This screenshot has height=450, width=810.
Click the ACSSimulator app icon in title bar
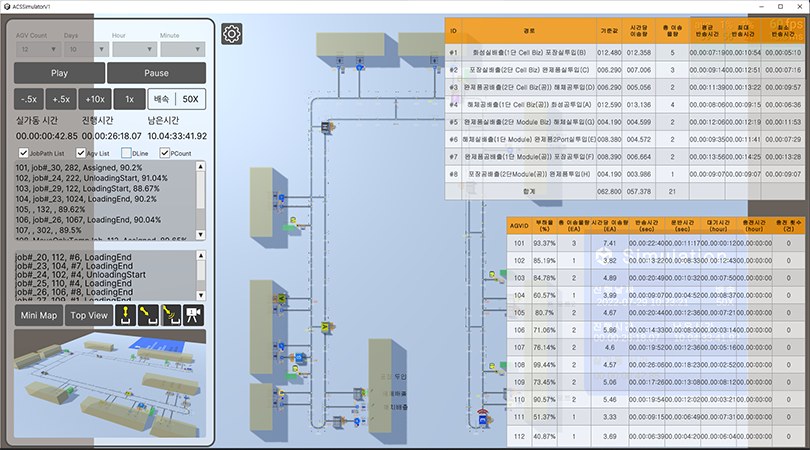click(x=8, y=7)
